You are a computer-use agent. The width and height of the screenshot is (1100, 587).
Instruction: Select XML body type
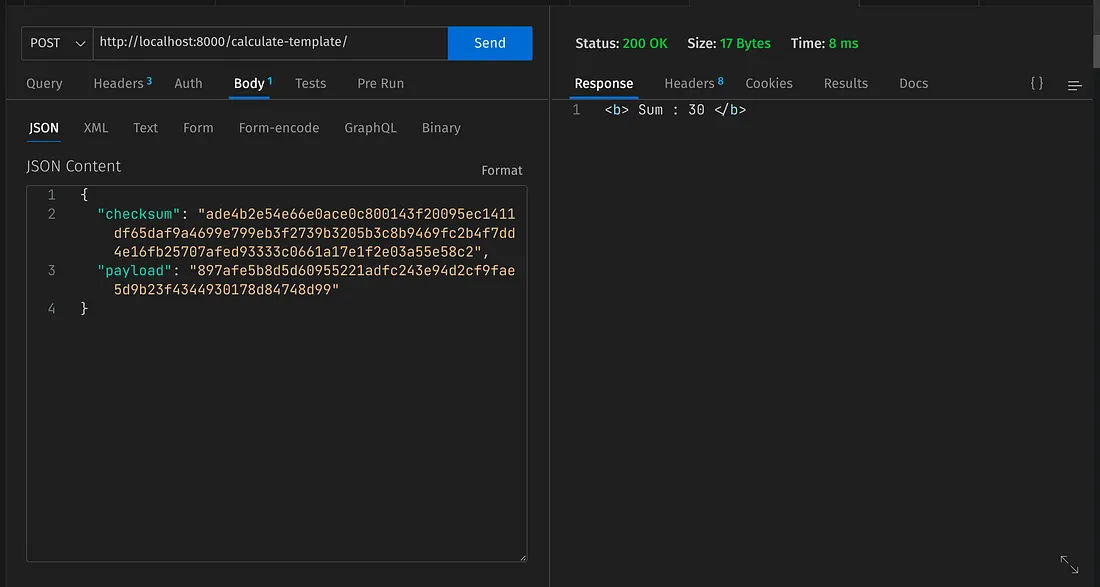pos(96,128)
